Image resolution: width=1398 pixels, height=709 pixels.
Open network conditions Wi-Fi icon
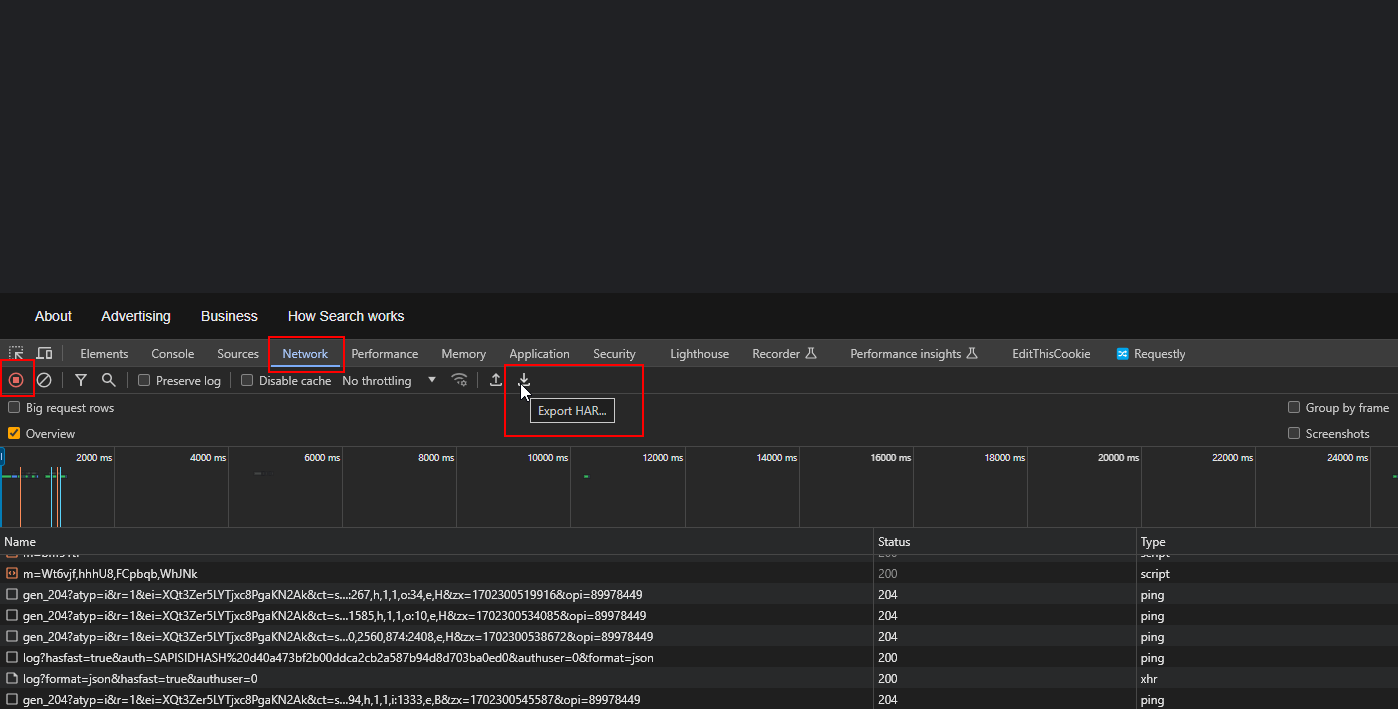[x=460, y=380]
